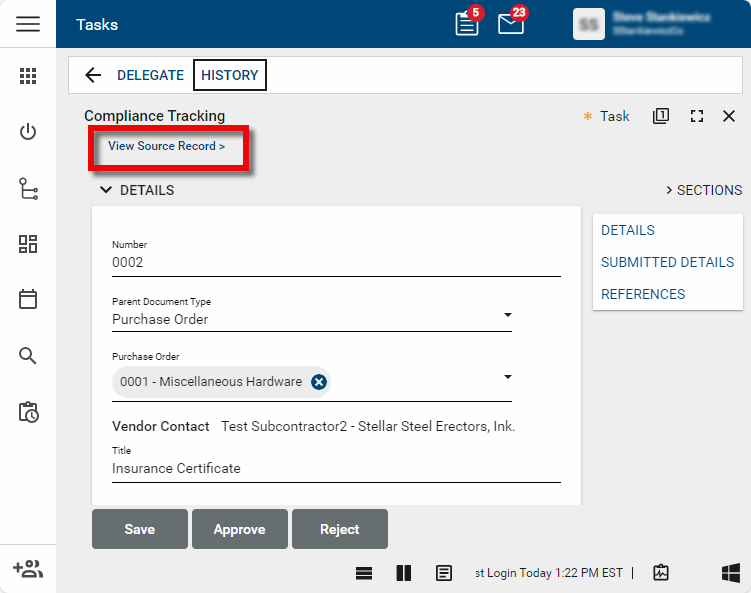Image resolution: width=751 pixels, height=593 pixels.
Task: Click the Title input field
Action: pos(335,468)
